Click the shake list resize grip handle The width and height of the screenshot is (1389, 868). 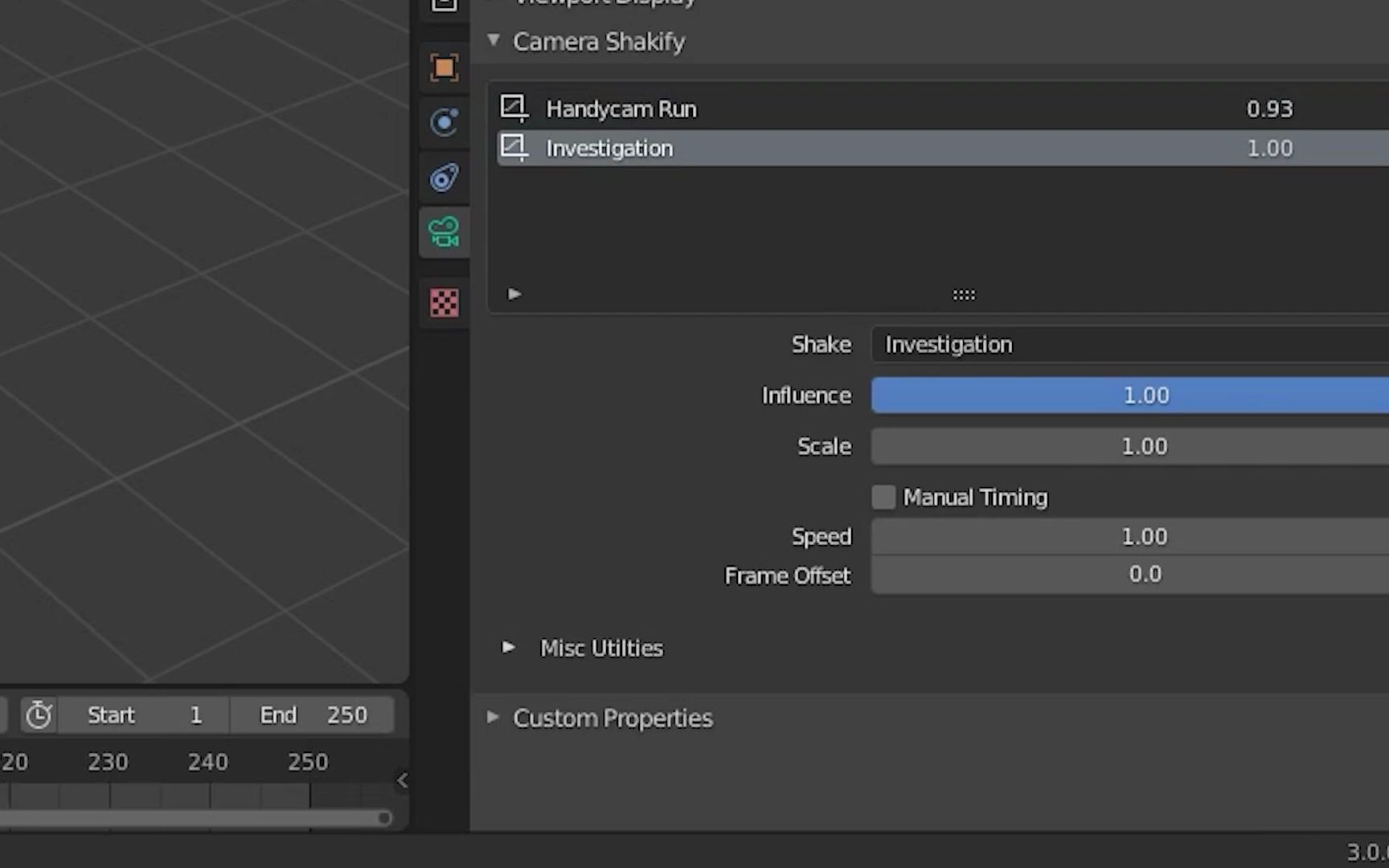(x=964, y=295)
